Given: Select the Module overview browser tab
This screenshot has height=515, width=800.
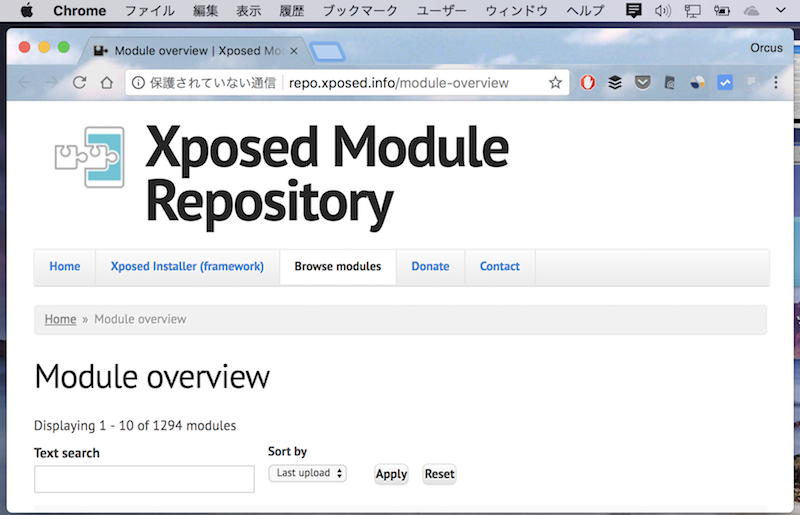Looking at the screenshot, I should pos(196,51).
